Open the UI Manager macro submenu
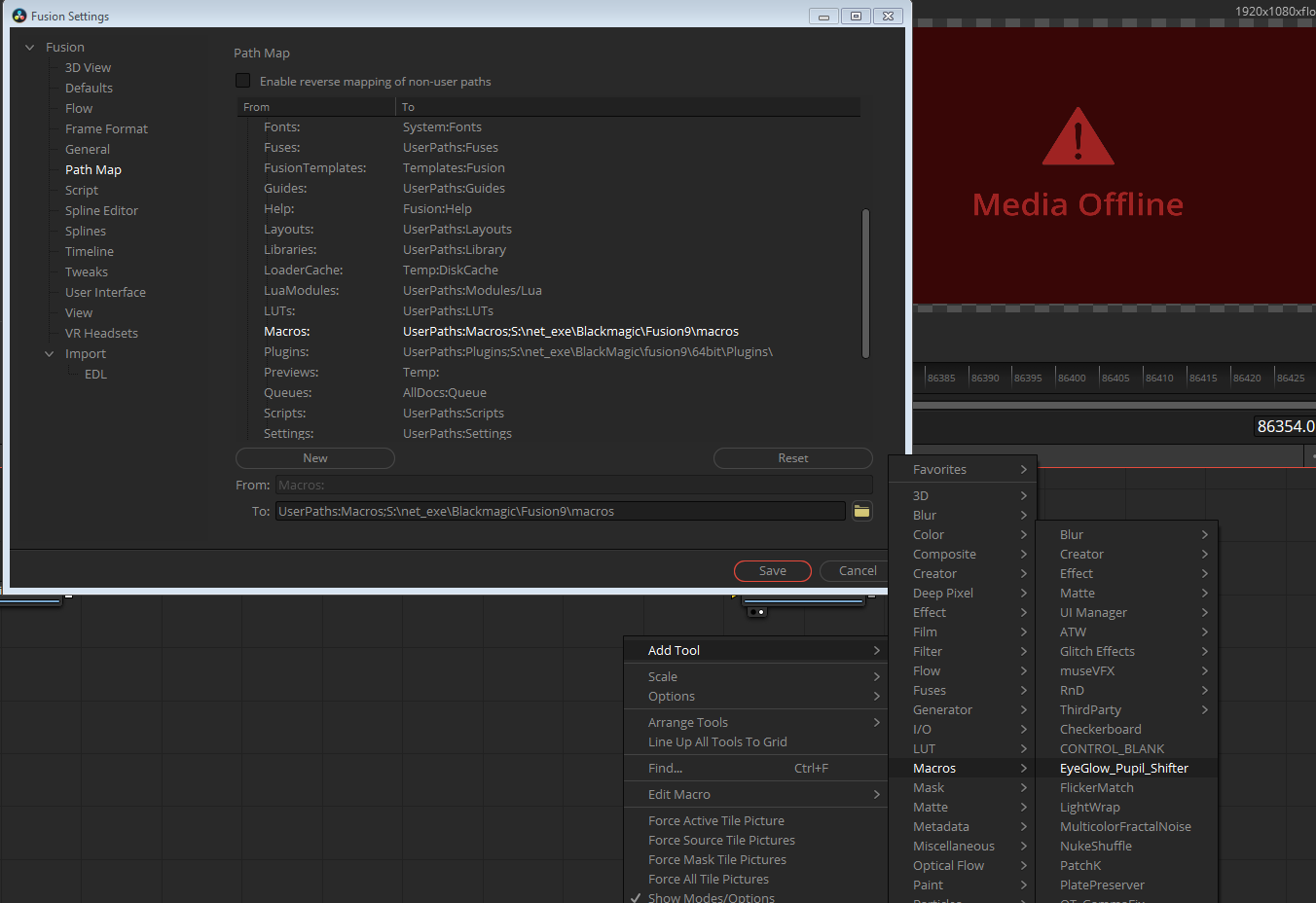1316x903 pixels. coord(1128,612)
